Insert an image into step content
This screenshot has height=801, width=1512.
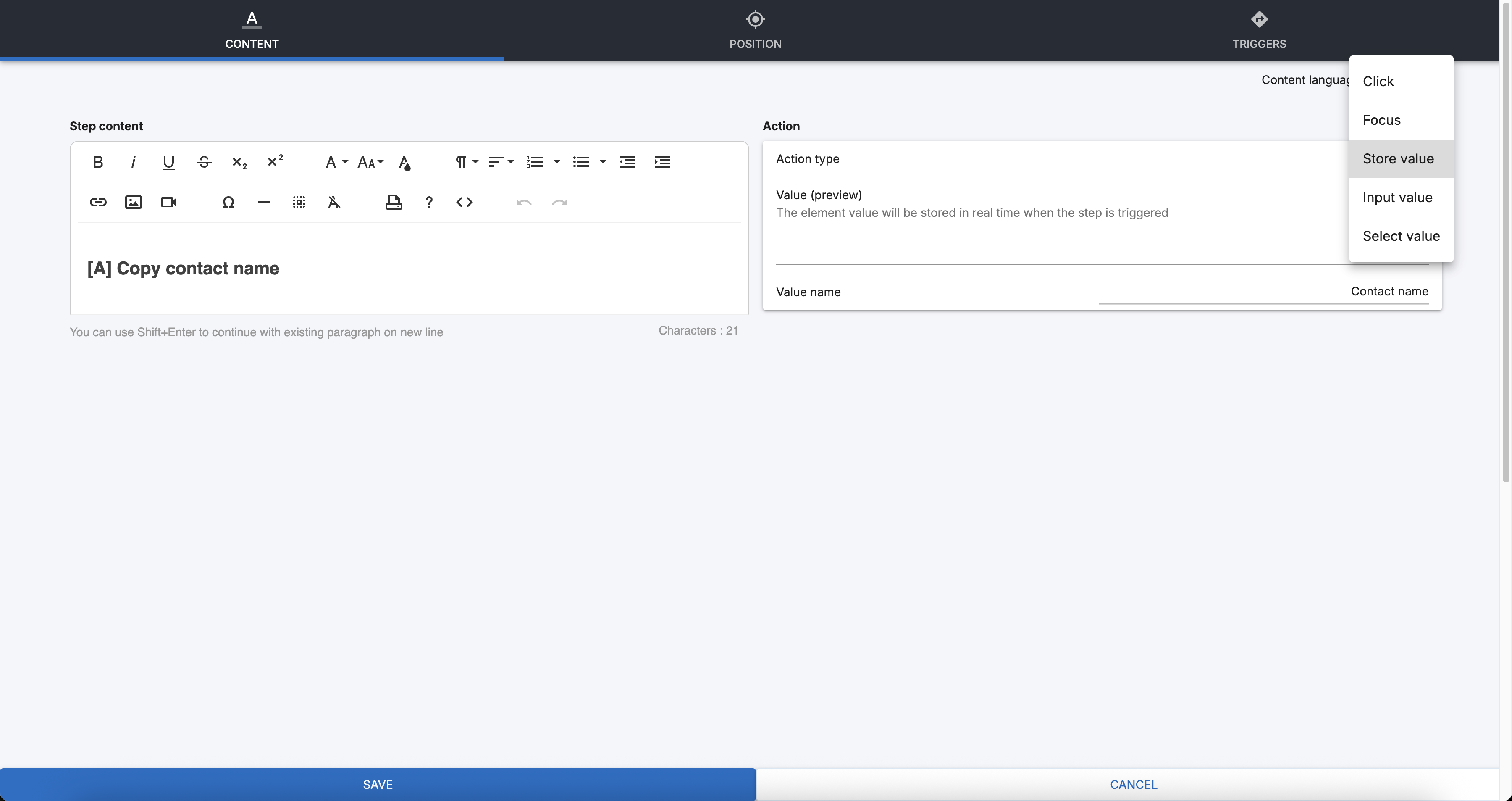coord(133,203)
